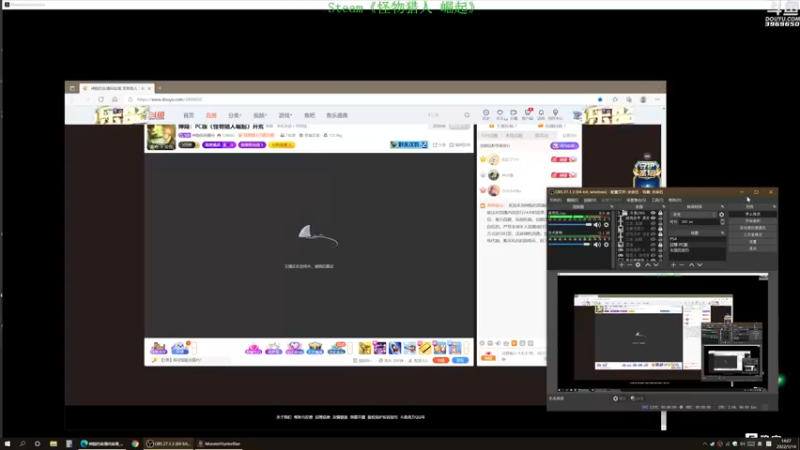
Task: Click the orange button below gift bar
Action: [440, 360]
